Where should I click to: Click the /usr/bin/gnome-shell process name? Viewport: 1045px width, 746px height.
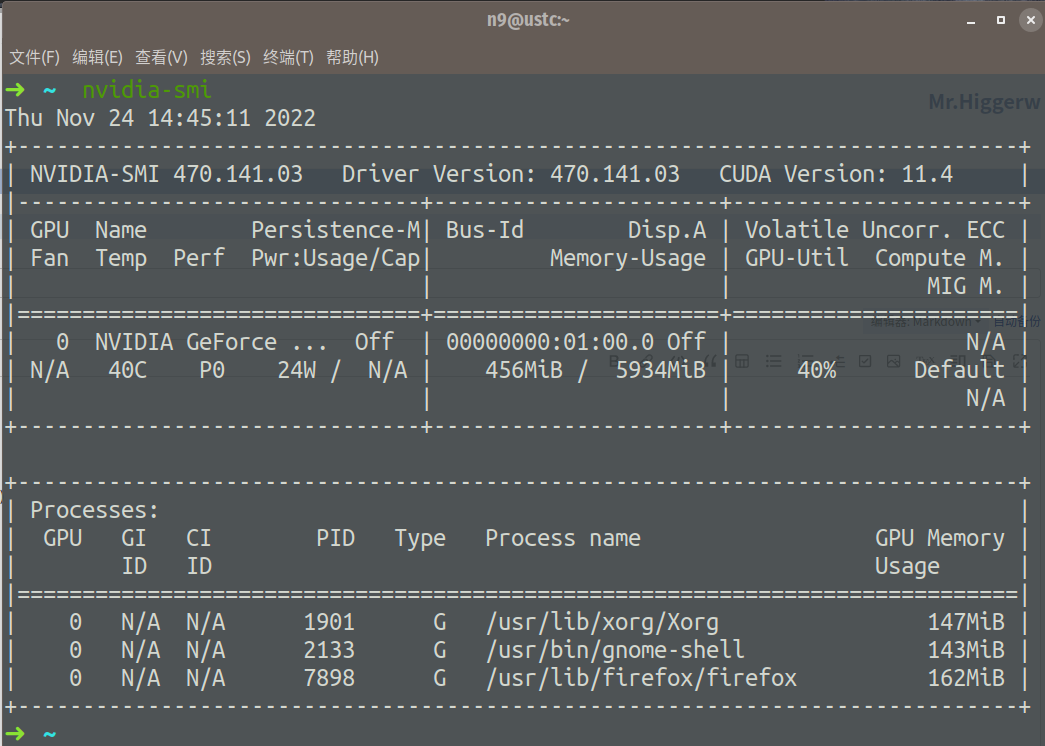pyautogui.click(x=615, y=650)
